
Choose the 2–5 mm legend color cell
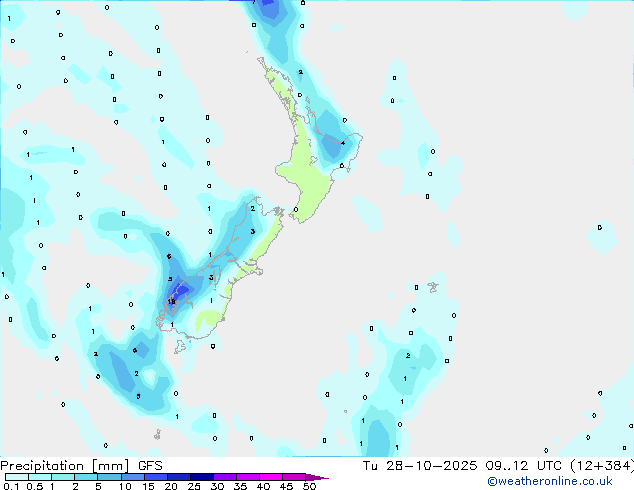pyautogui.click(x=86, y=477)
